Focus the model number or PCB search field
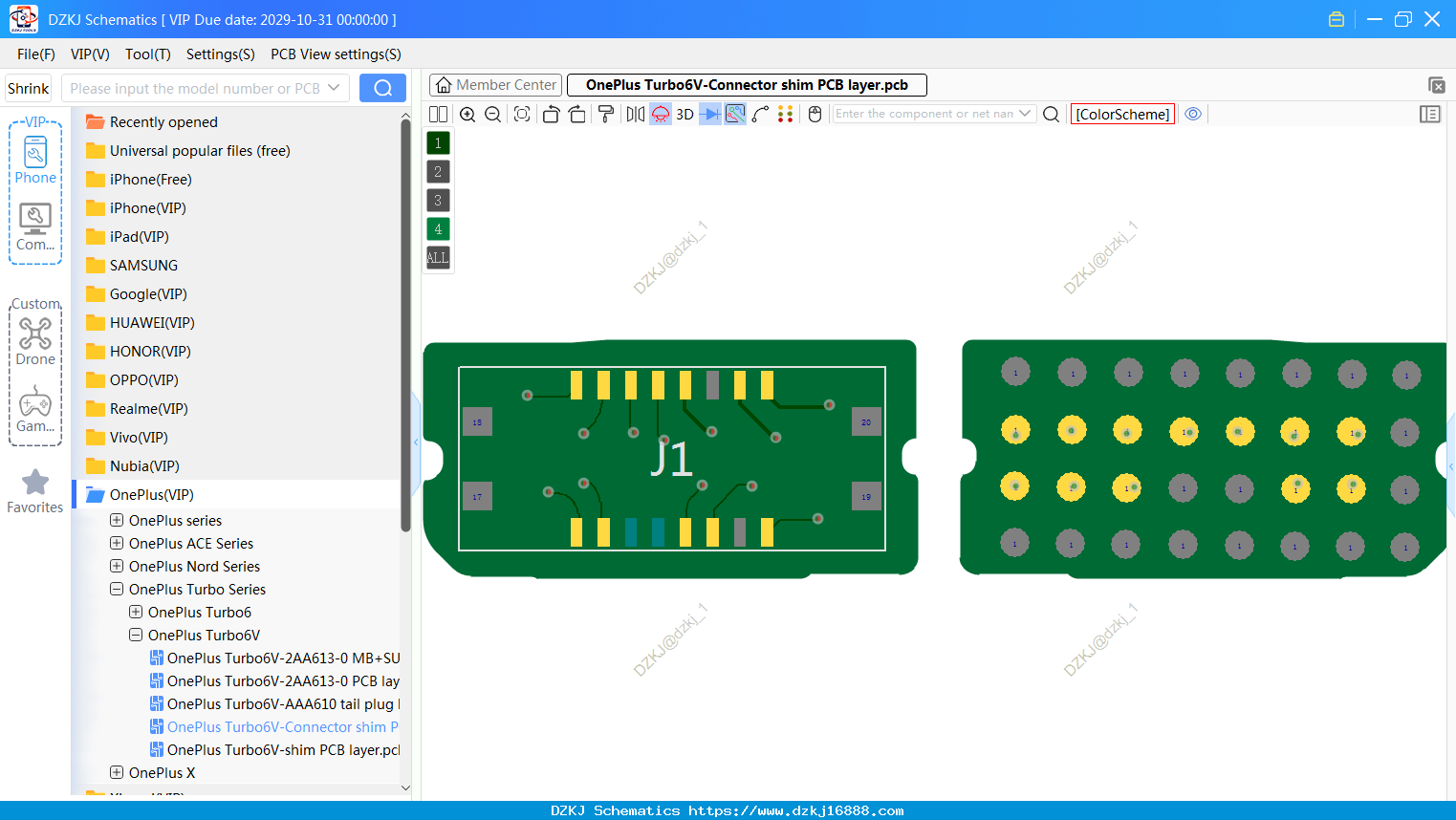The image size is (1456, 820). point(195,88)
